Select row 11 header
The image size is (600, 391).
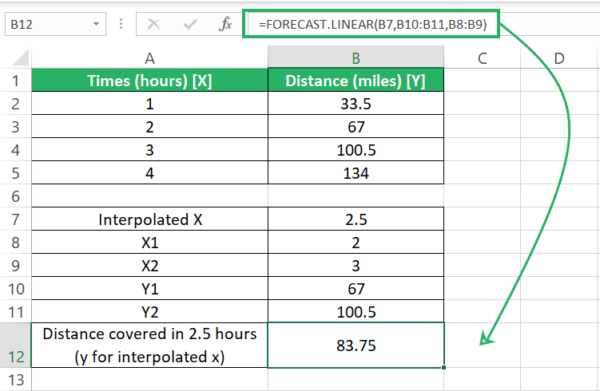15,312
